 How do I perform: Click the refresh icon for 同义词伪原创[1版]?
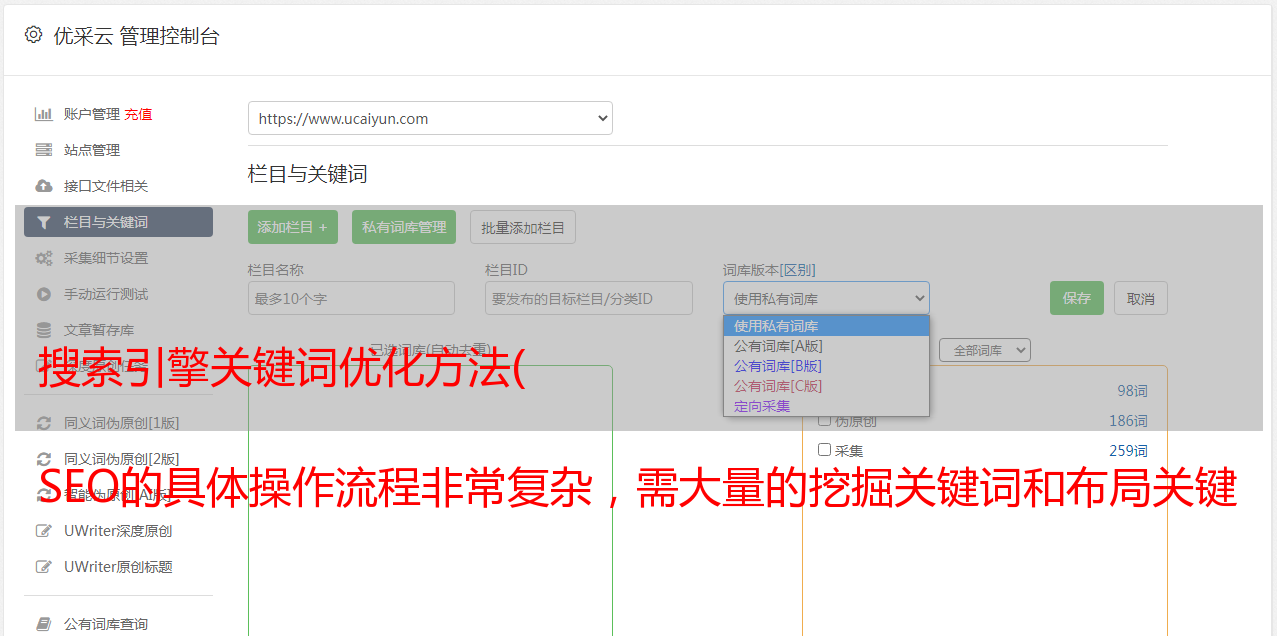44,423
